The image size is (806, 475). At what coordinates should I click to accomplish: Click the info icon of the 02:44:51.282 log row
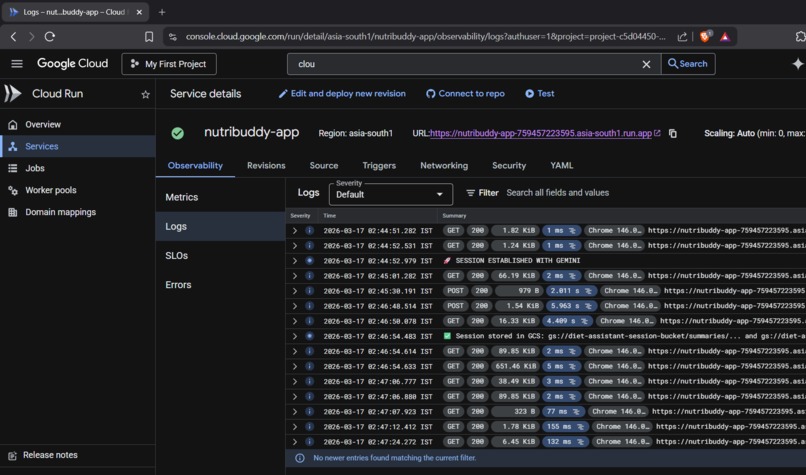coord(309,230)
